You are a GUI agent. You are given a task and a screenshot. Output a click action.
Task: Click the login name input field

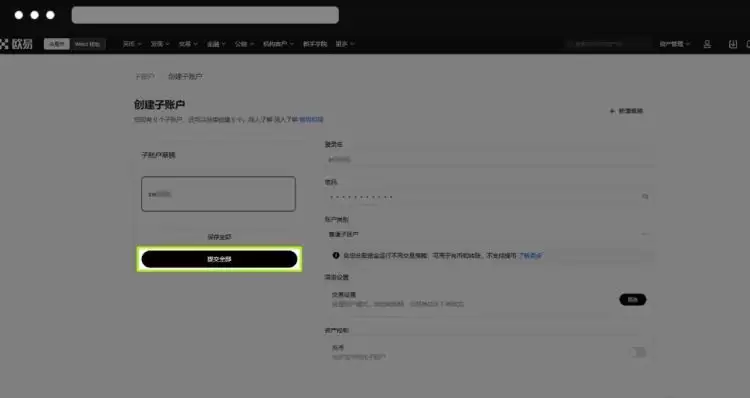[488, 160]
